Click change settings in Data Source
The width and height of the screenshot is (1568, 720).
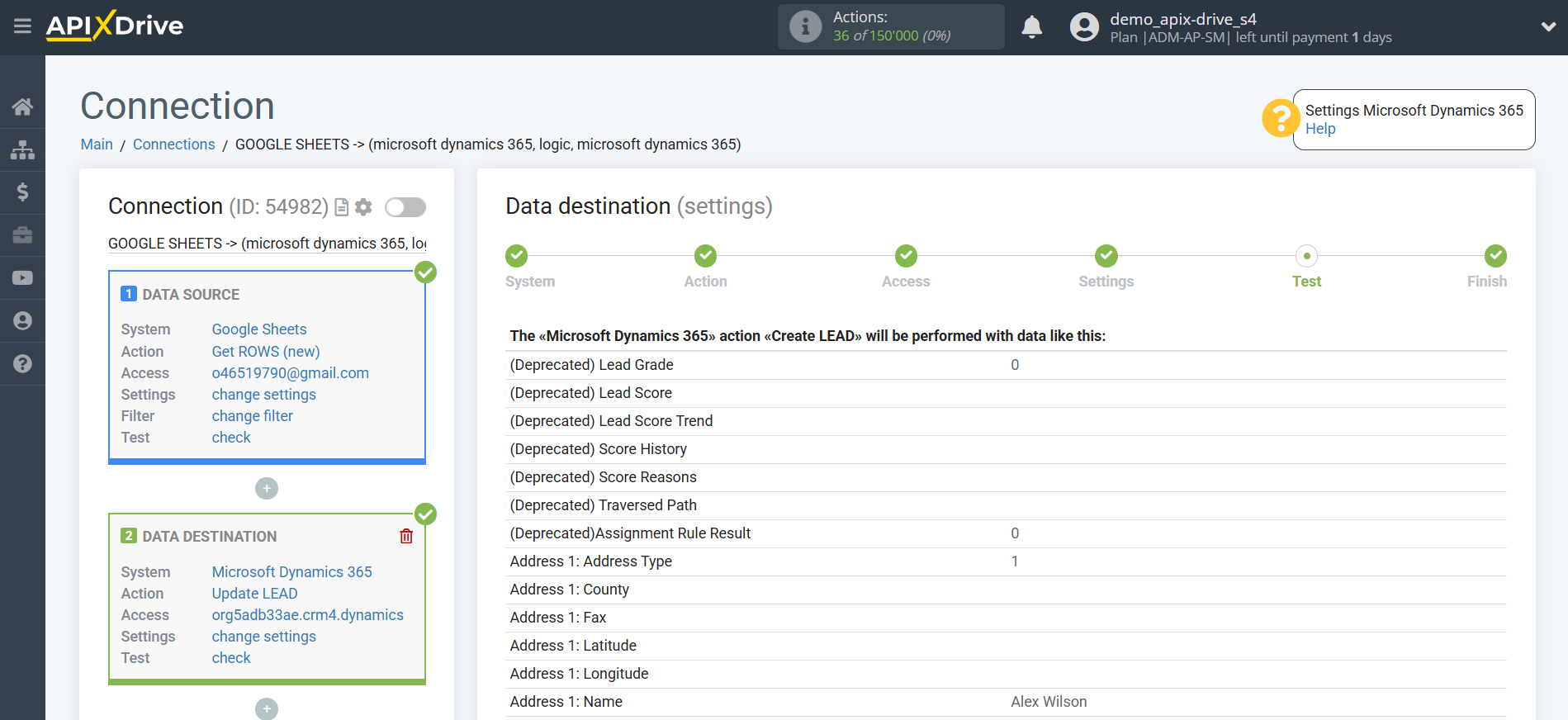point(264,395)
